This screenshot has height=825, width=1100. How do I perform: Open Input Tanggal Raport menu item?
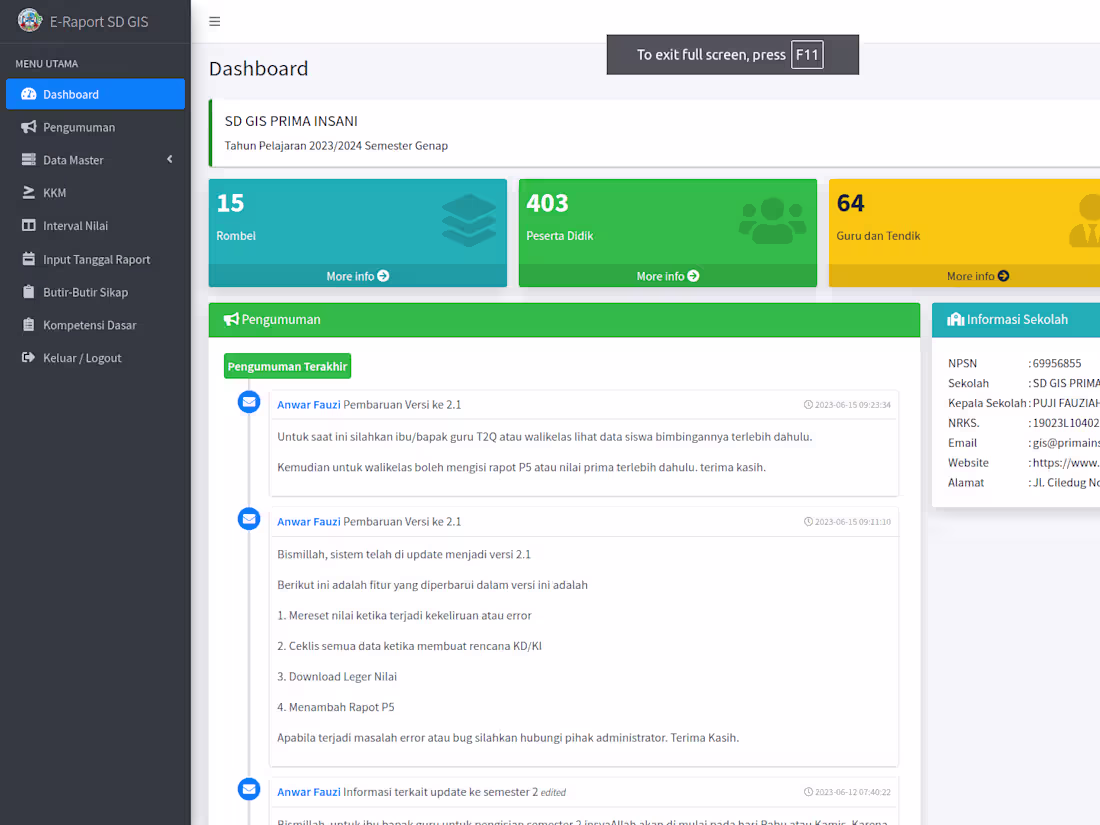(x=95, y=260)
